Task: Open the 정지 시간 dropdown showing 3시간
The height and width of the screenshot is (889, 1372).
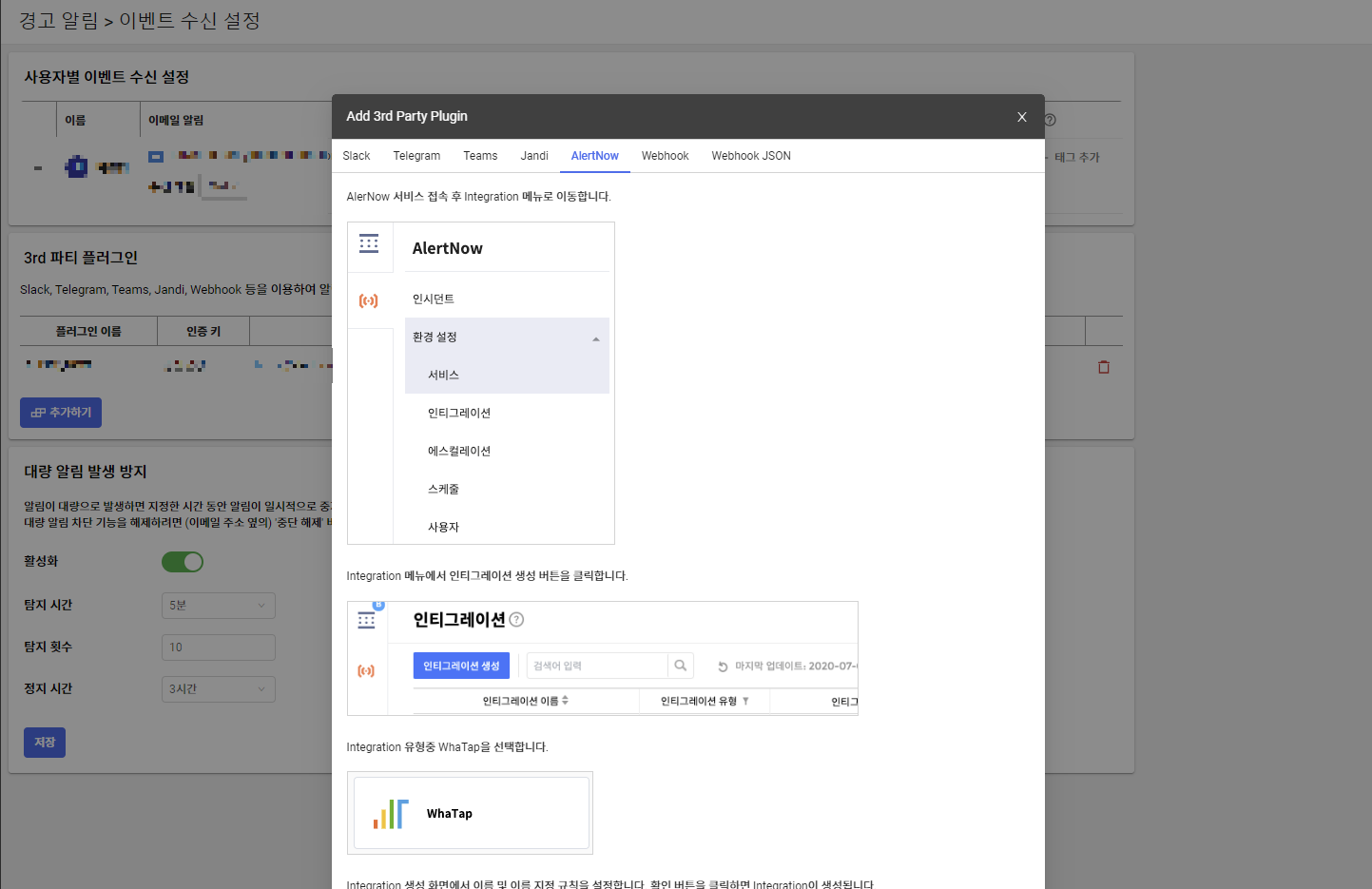Action: [219, 689]
